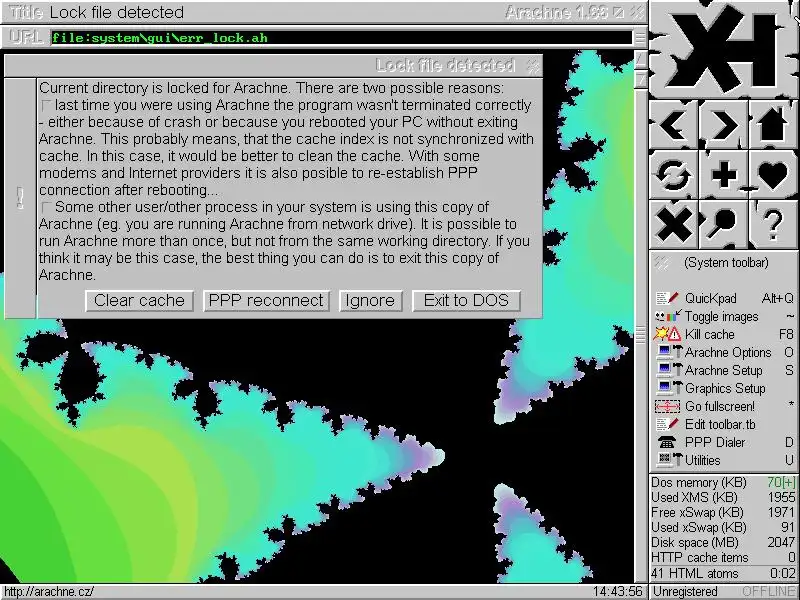800x600 pixels.
Task: Launch PPP Dialer telephone entry
Action: coord(724,442)
